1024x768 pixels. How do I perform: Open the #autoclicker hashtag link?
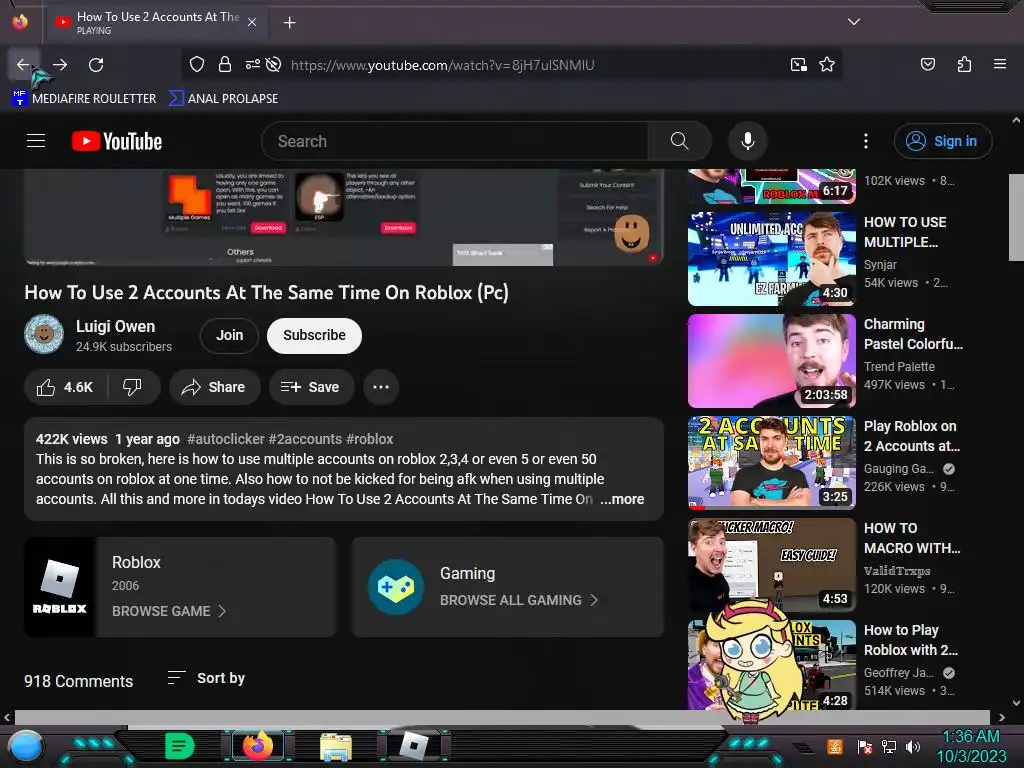click(x=226, y=439)
